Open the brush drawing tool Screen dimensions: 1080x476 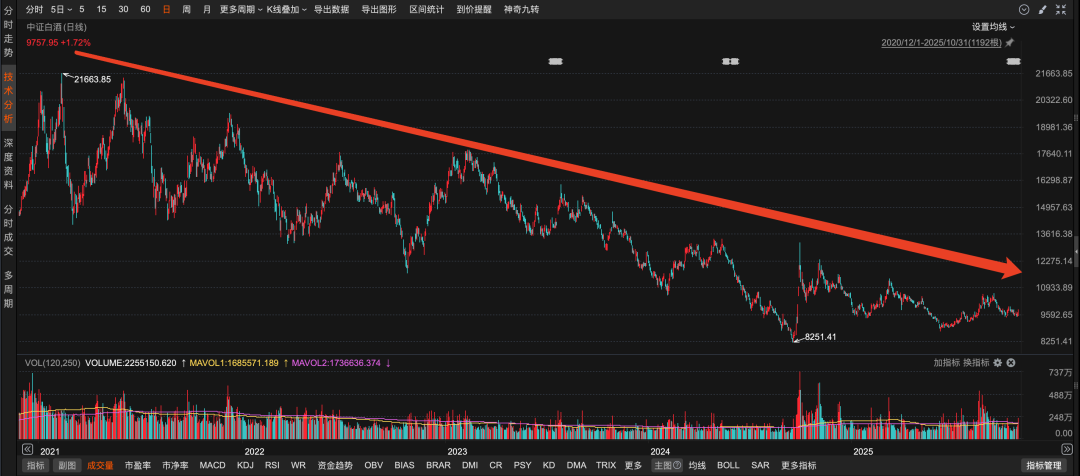[1042, 9]
